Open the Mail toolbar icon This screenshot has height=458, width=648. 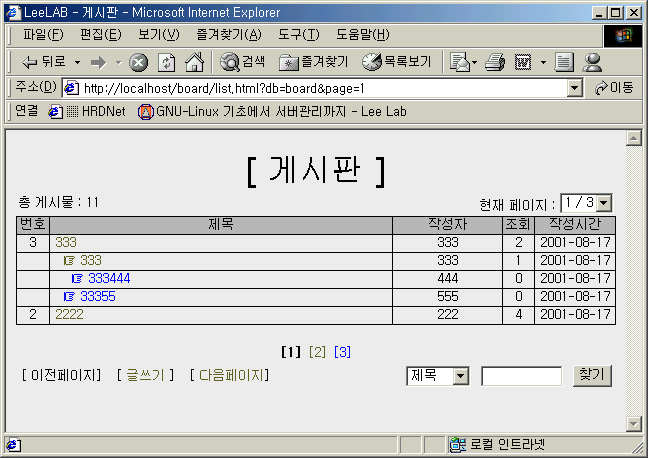[x=460, y=62]
